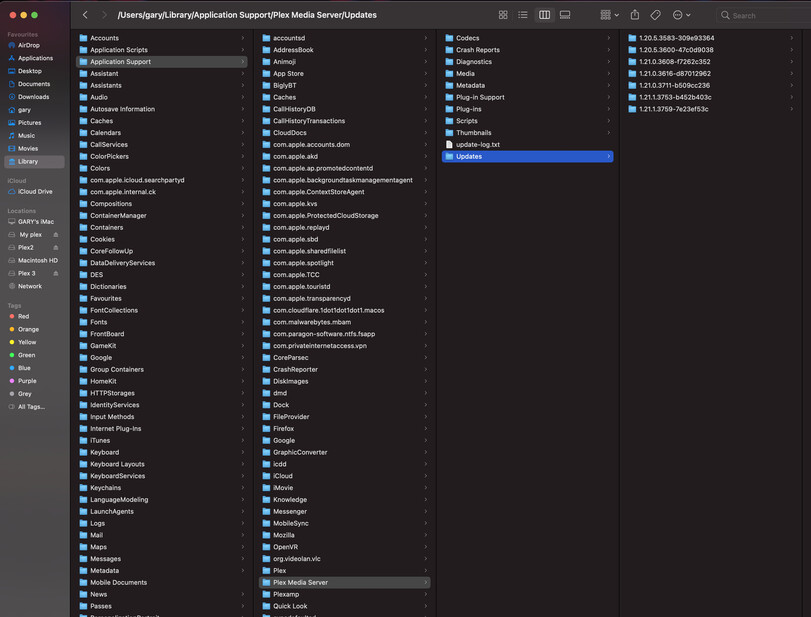811x617 pixels.
Task: Eject the Plex 3 volume
Action: coord(56,274)
